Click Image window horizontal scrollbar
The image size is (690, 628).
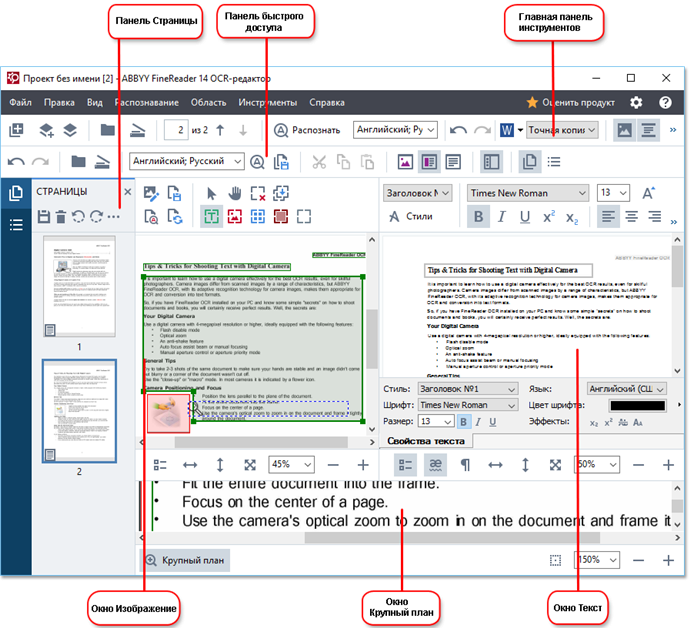pos(261,442)
